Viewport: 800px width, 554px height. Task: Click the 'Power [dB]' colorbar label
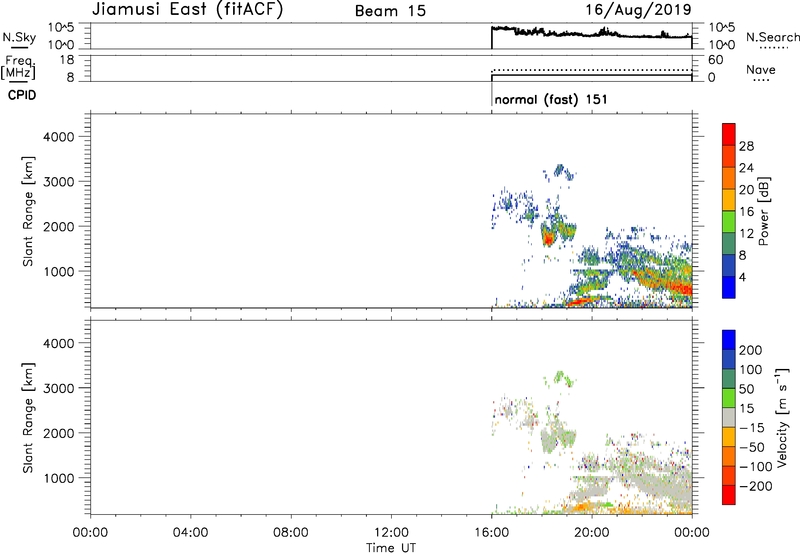[764, 211]
